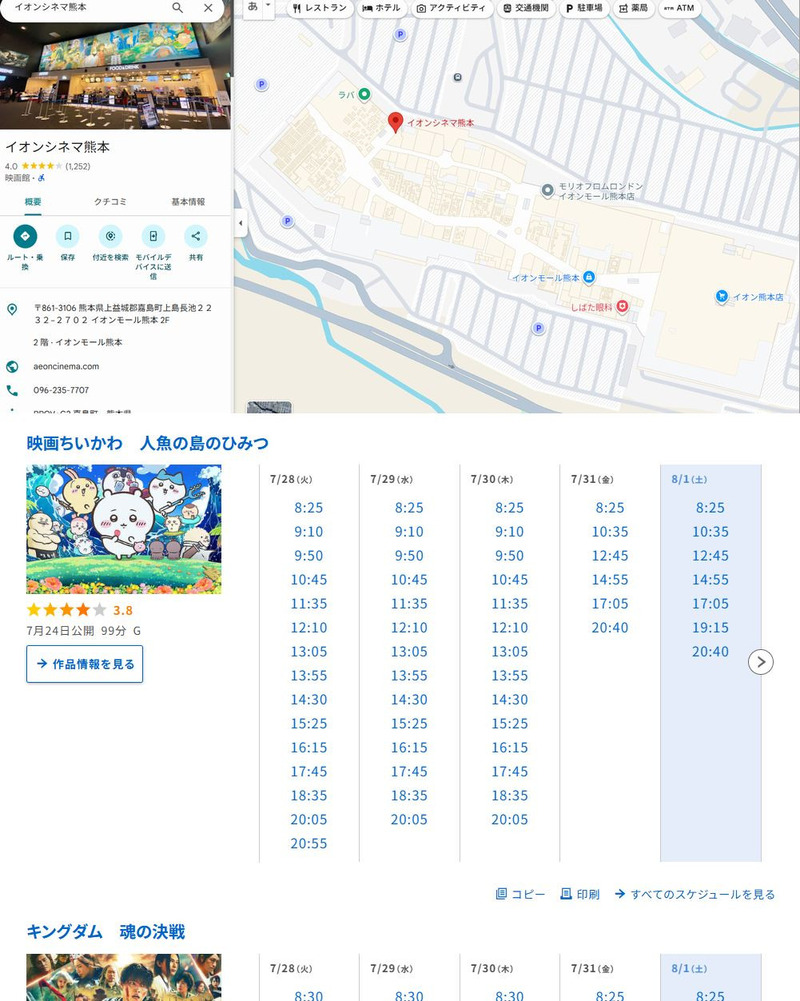Screen dimensions: 800x1001
Task: Open the 概要 tab
Action: click(x=33, y=202)
